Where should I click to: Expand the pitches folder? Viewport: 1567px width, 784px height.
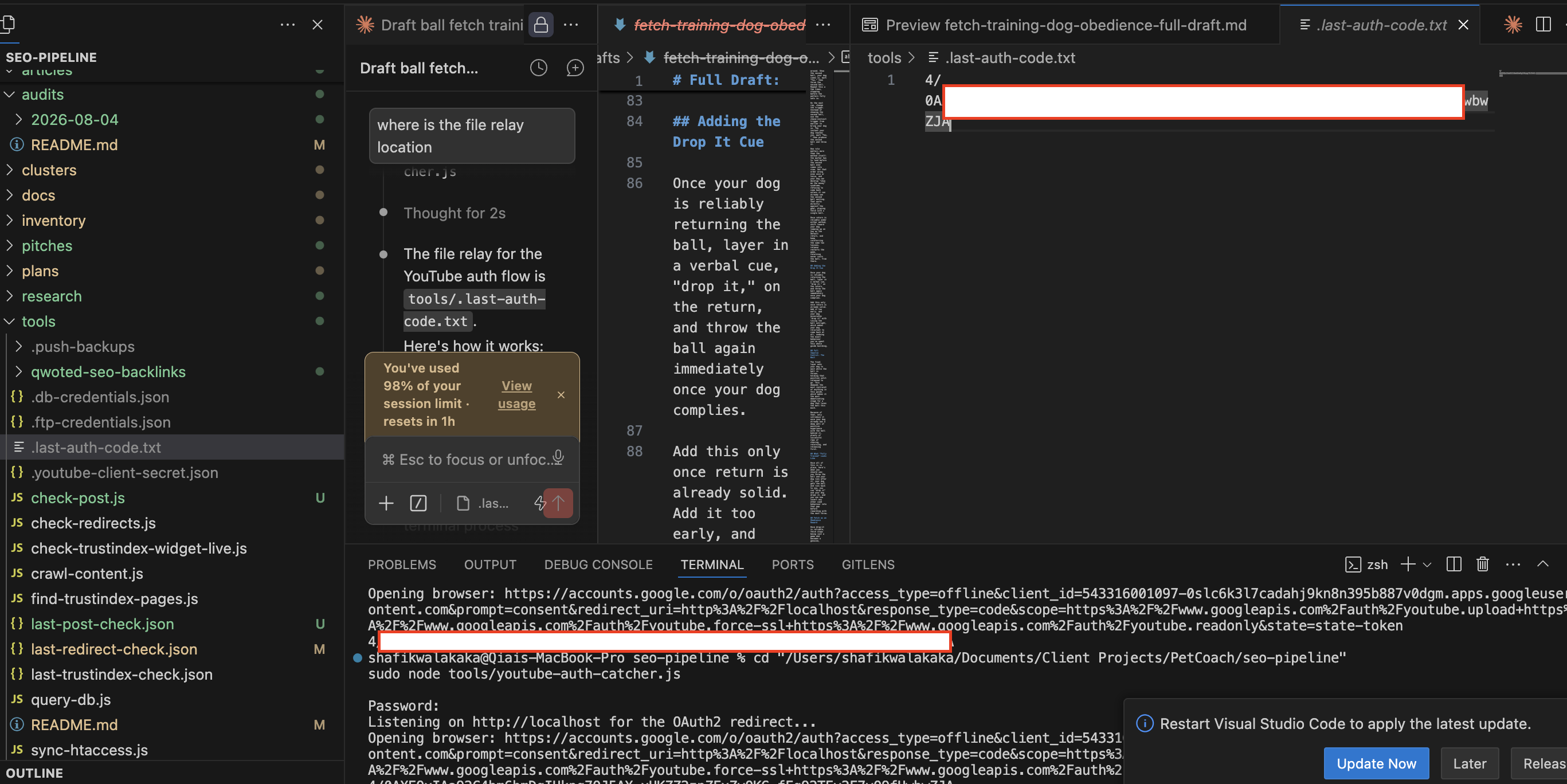tap(10, 246)
